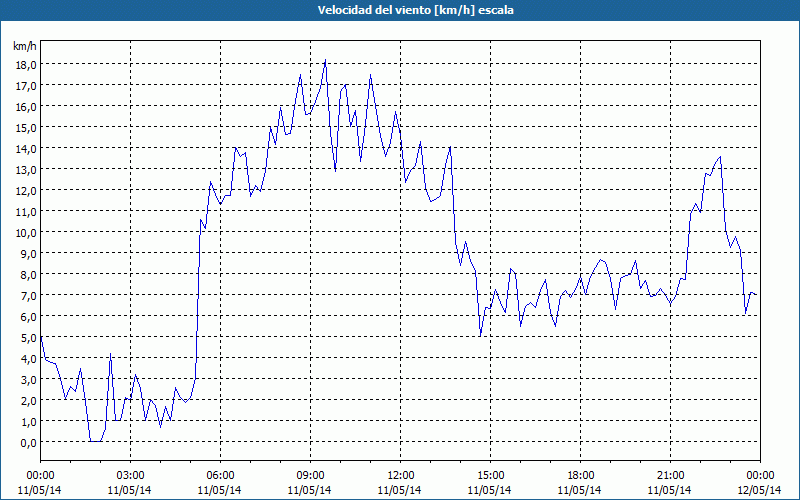This screenshot has height=500, width=800.
Task: Click the '3,0' y-axis value
Action: tap(30, 379)
